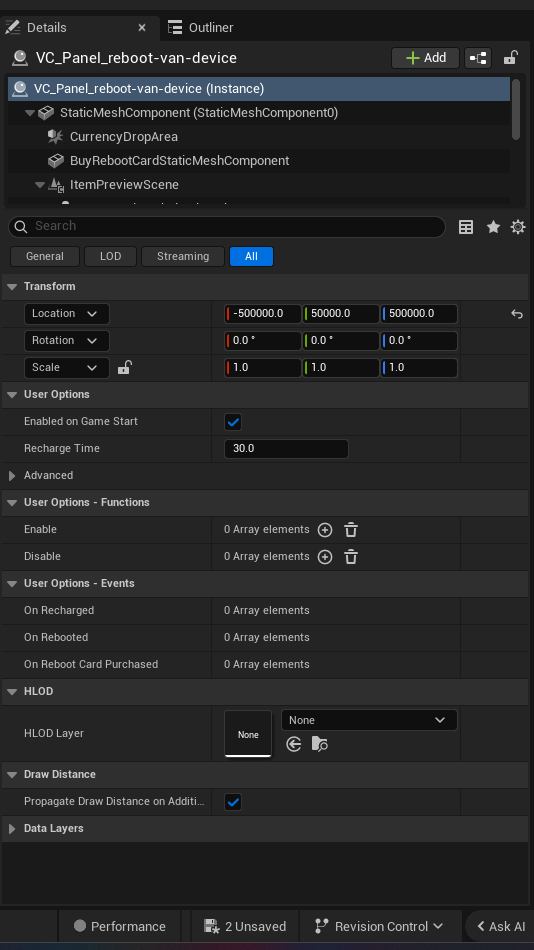534x950 pixels.
Task: Open the Scale type dropdown
Action: 67,368
